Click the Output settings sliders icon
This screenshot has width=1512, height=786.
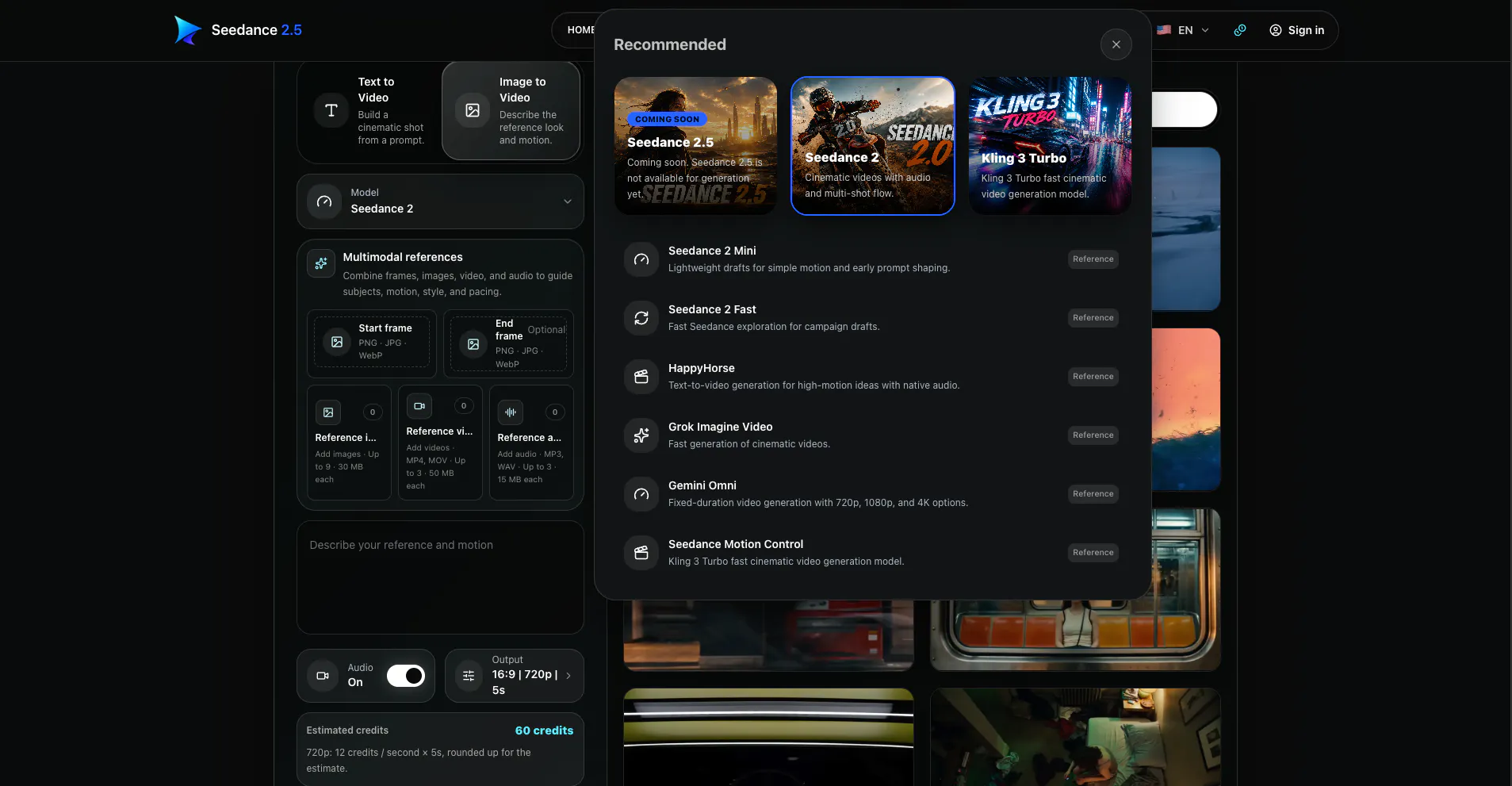[469, 676]
